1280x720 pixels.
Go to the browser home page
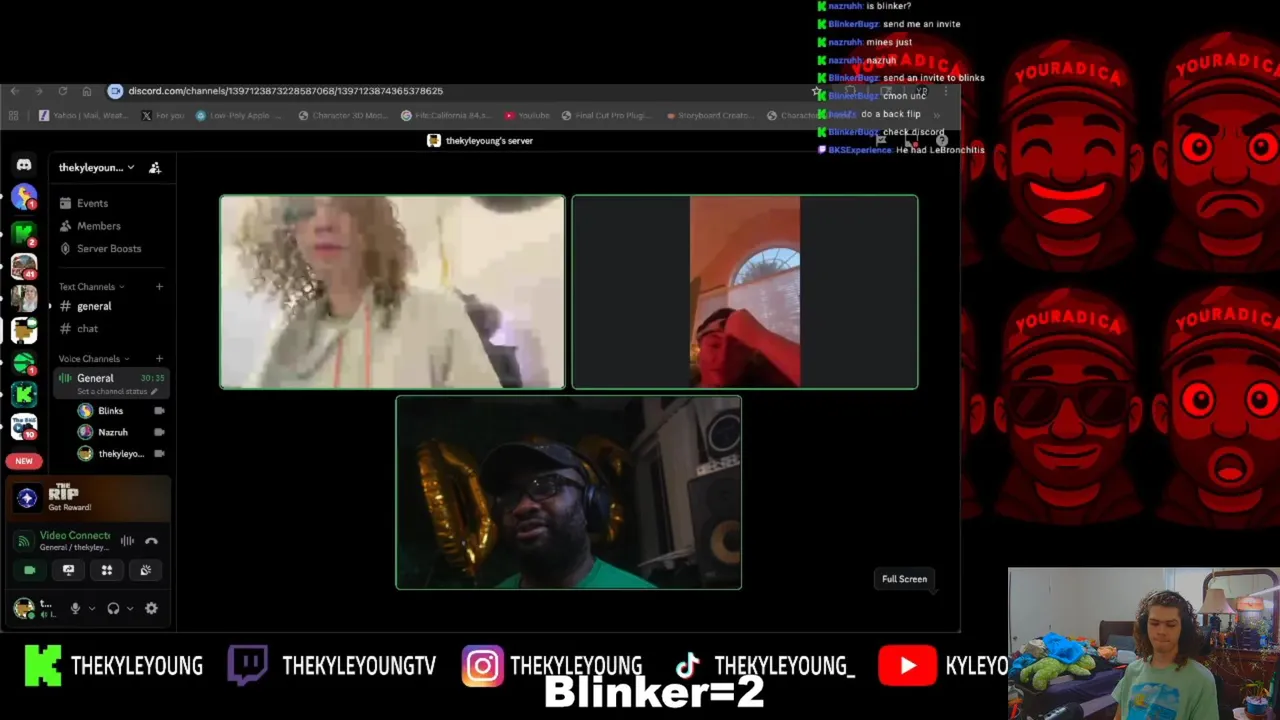pos(87,91)
